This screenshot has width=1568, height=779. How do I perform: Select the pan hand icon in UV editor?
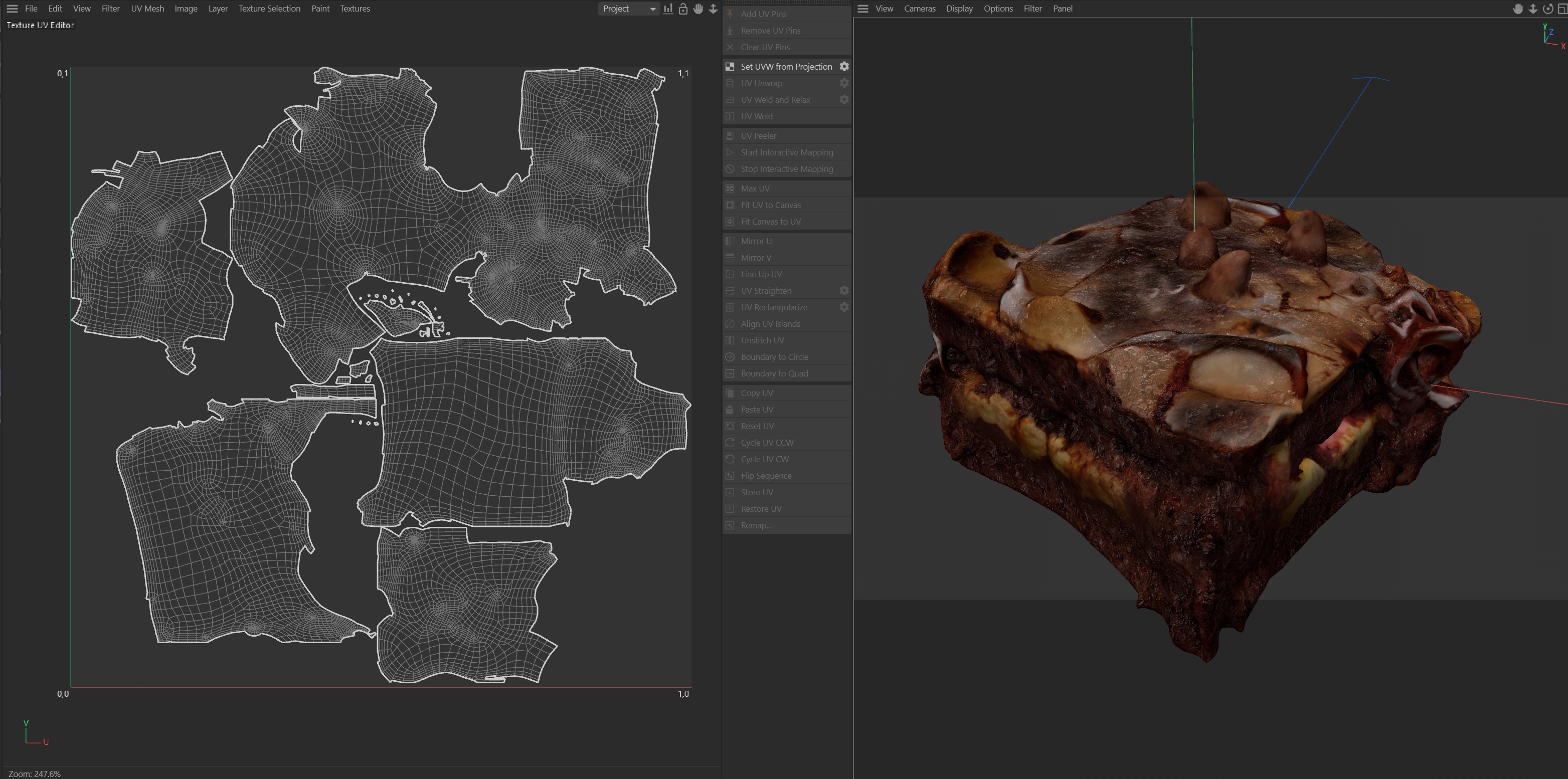[698, 9]
